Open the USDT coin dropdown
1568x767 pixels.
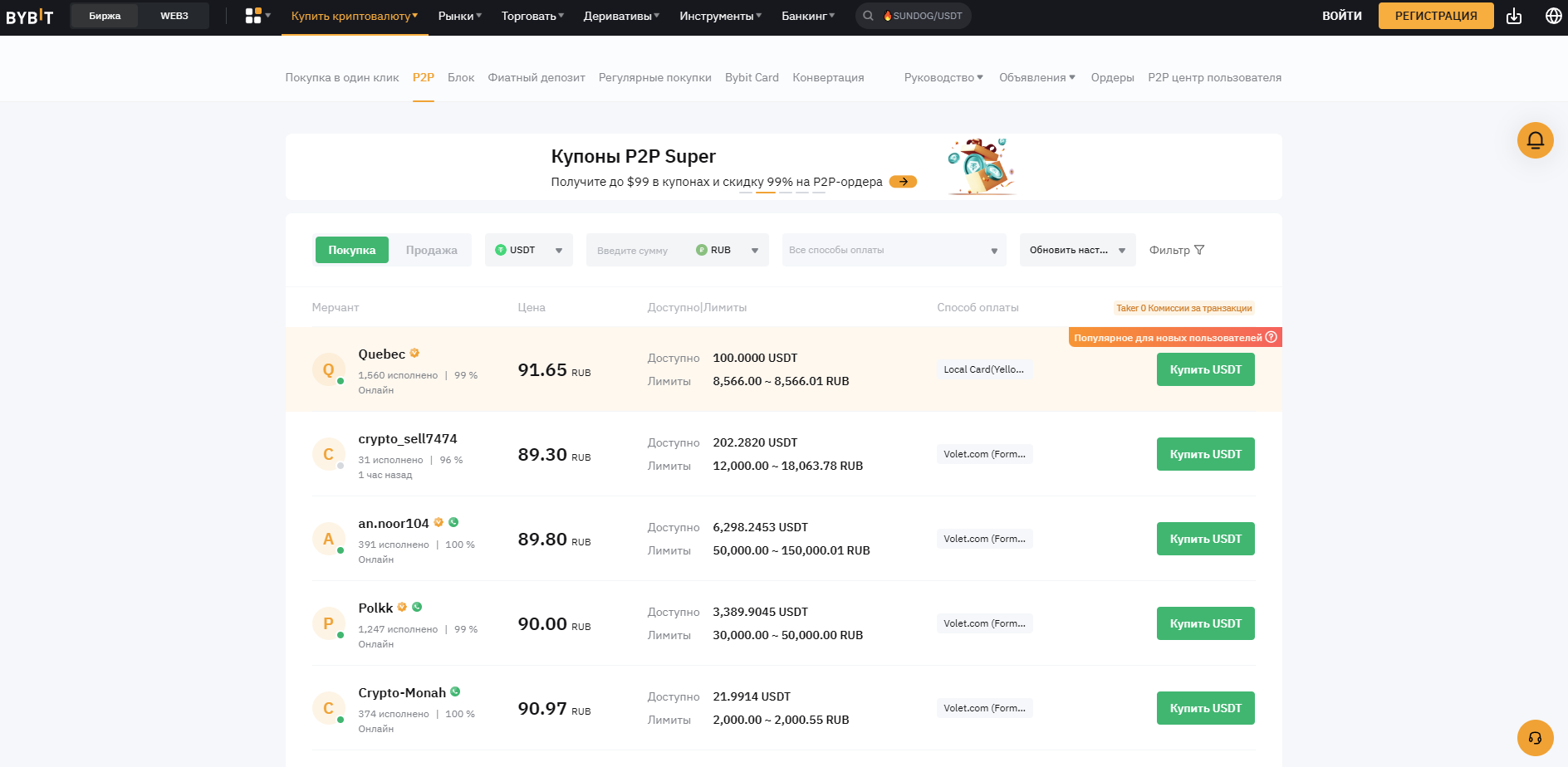(529, 250)
